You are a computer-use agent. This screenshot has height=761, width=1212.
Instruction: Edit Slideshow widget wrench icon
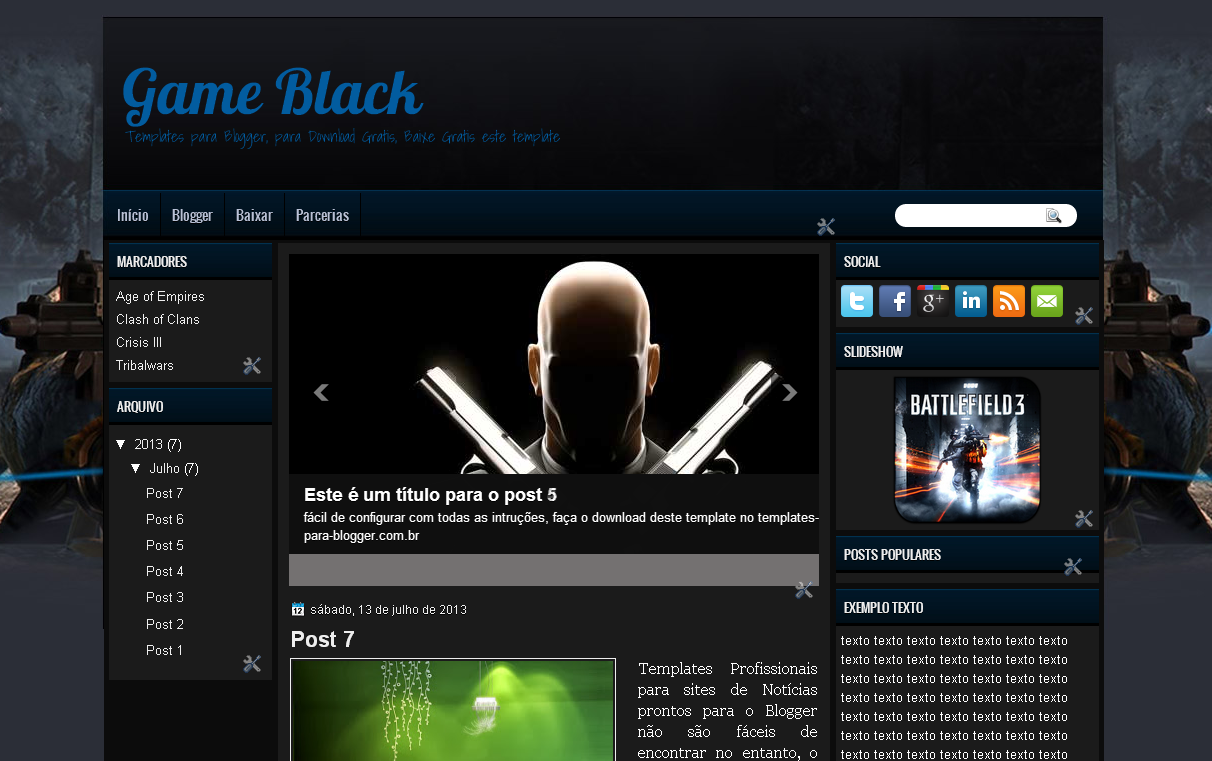[x=1084, y=519]
